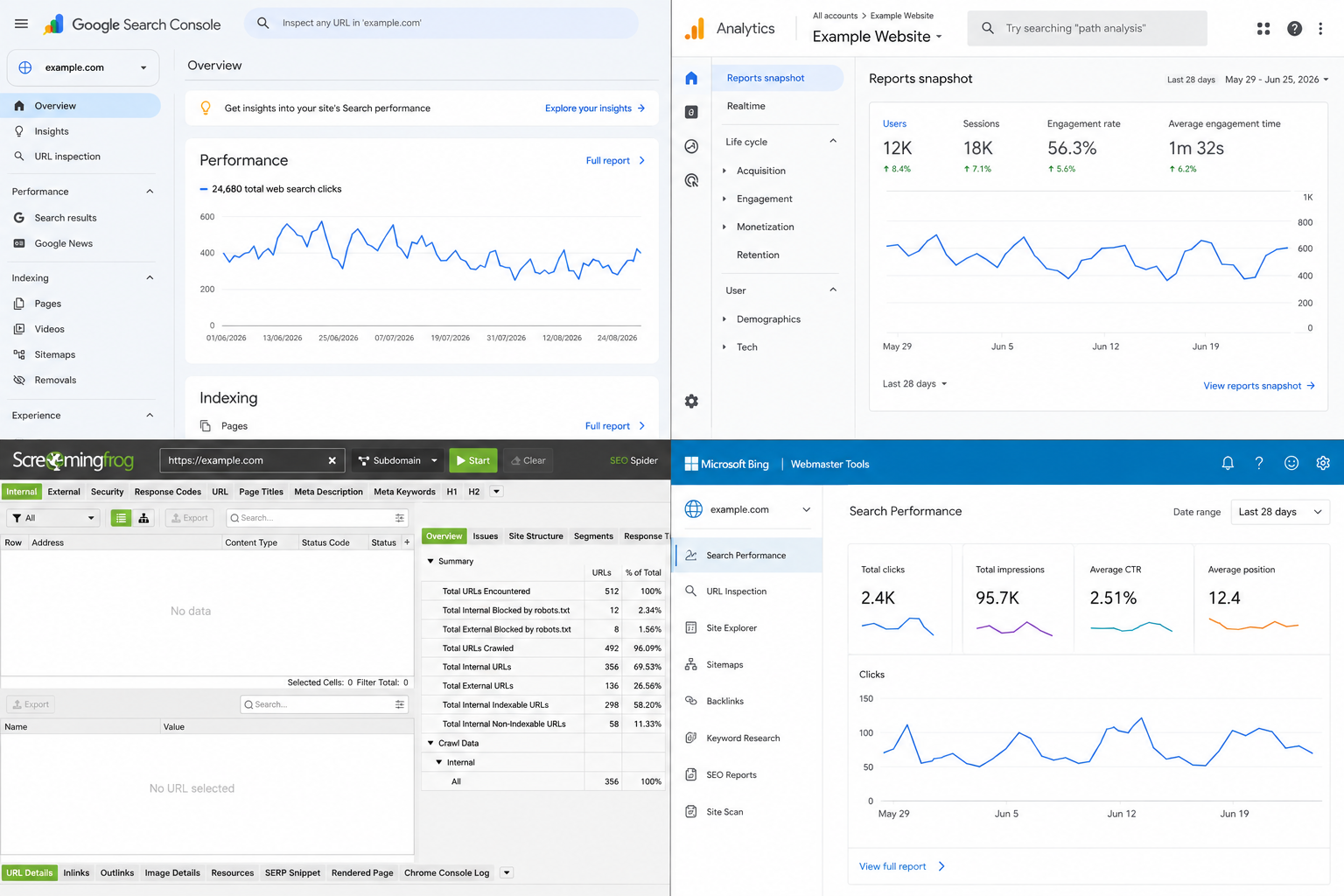Open View reports snapshot link in Analytics
The width and height of the screenshot is (1344, 896).
[1259, 386]
